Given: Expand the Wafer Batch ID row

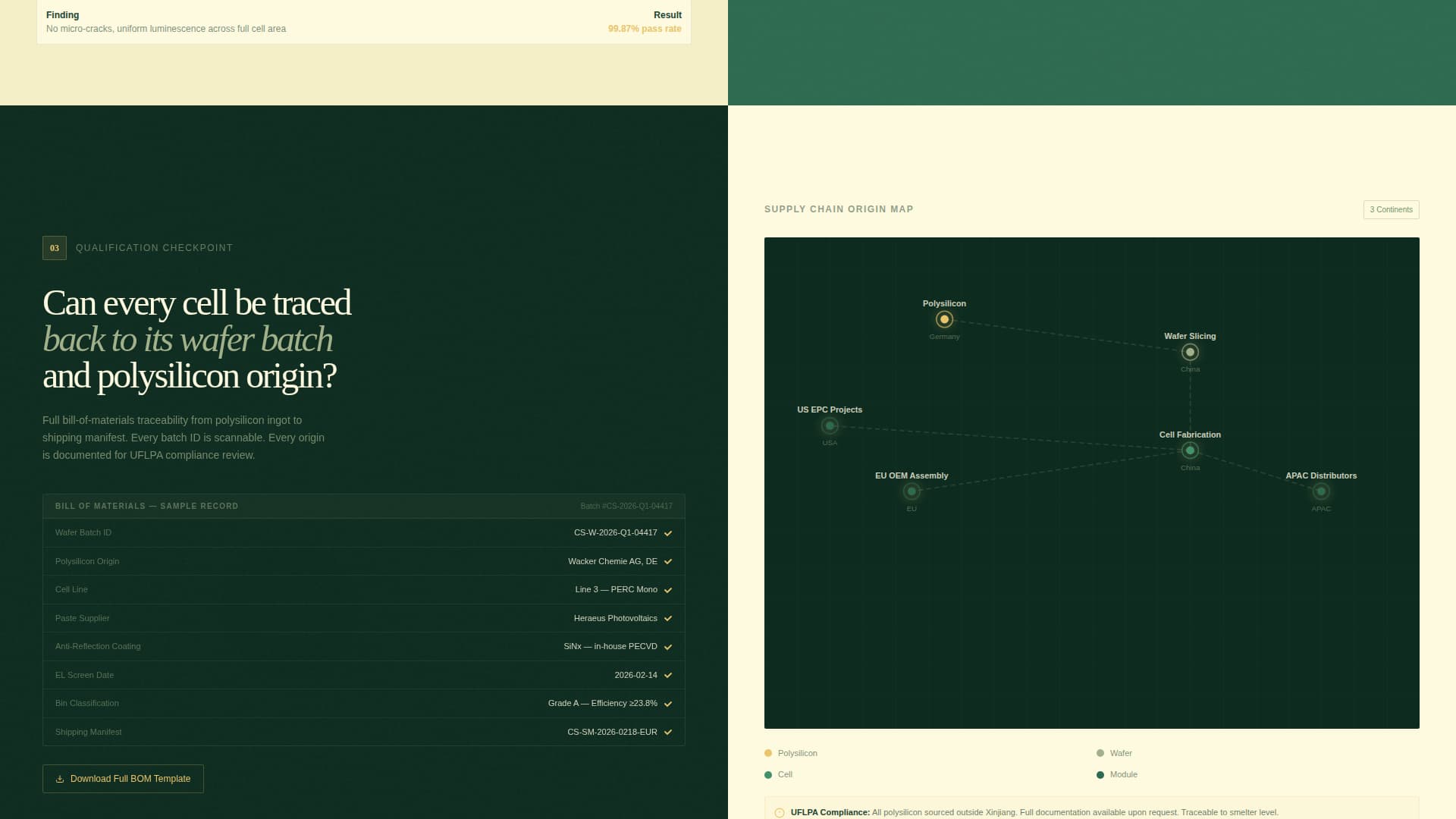Looking at the screenshot, I should [667, 533].
